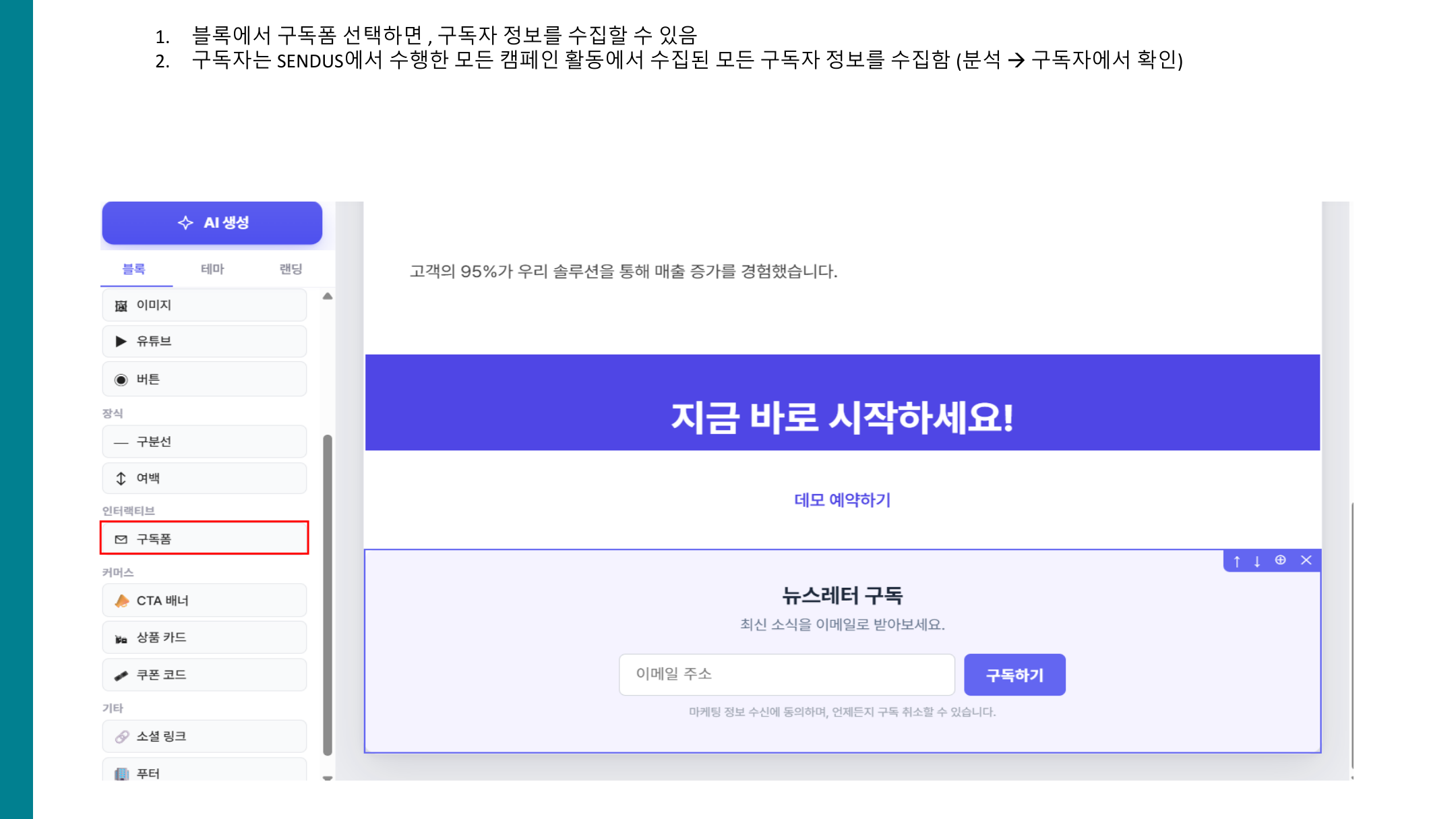Add the 이미지 block

204,305
